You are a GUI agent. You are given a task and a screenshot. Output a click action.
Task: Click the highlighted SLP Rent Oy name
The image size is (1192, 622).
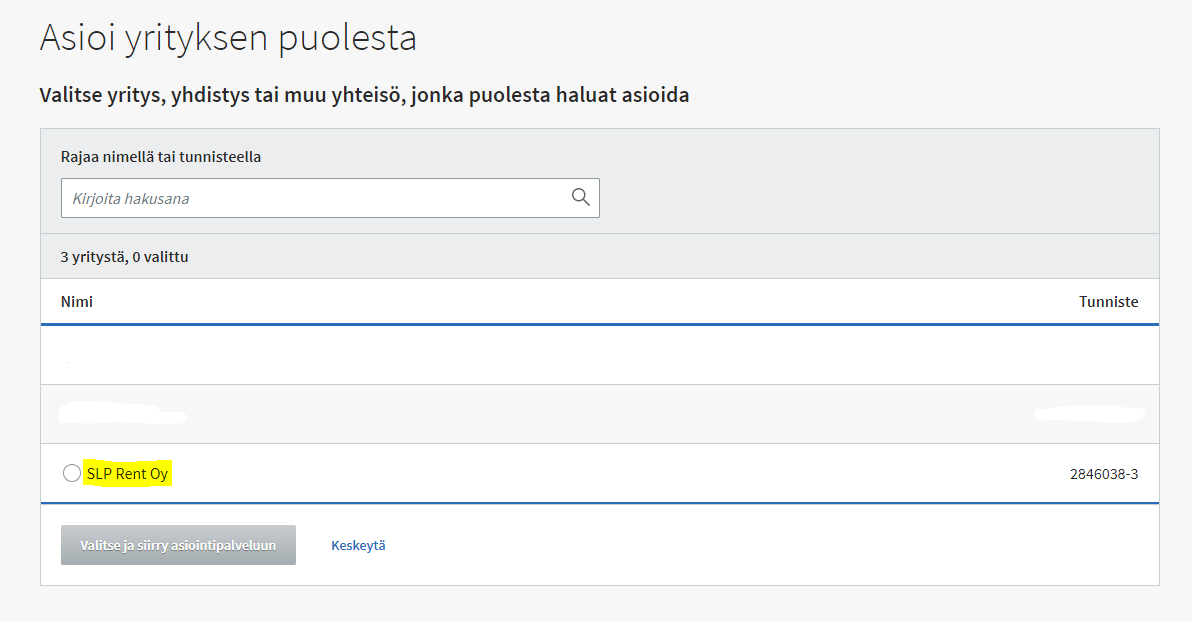click(x=128, y=474)
